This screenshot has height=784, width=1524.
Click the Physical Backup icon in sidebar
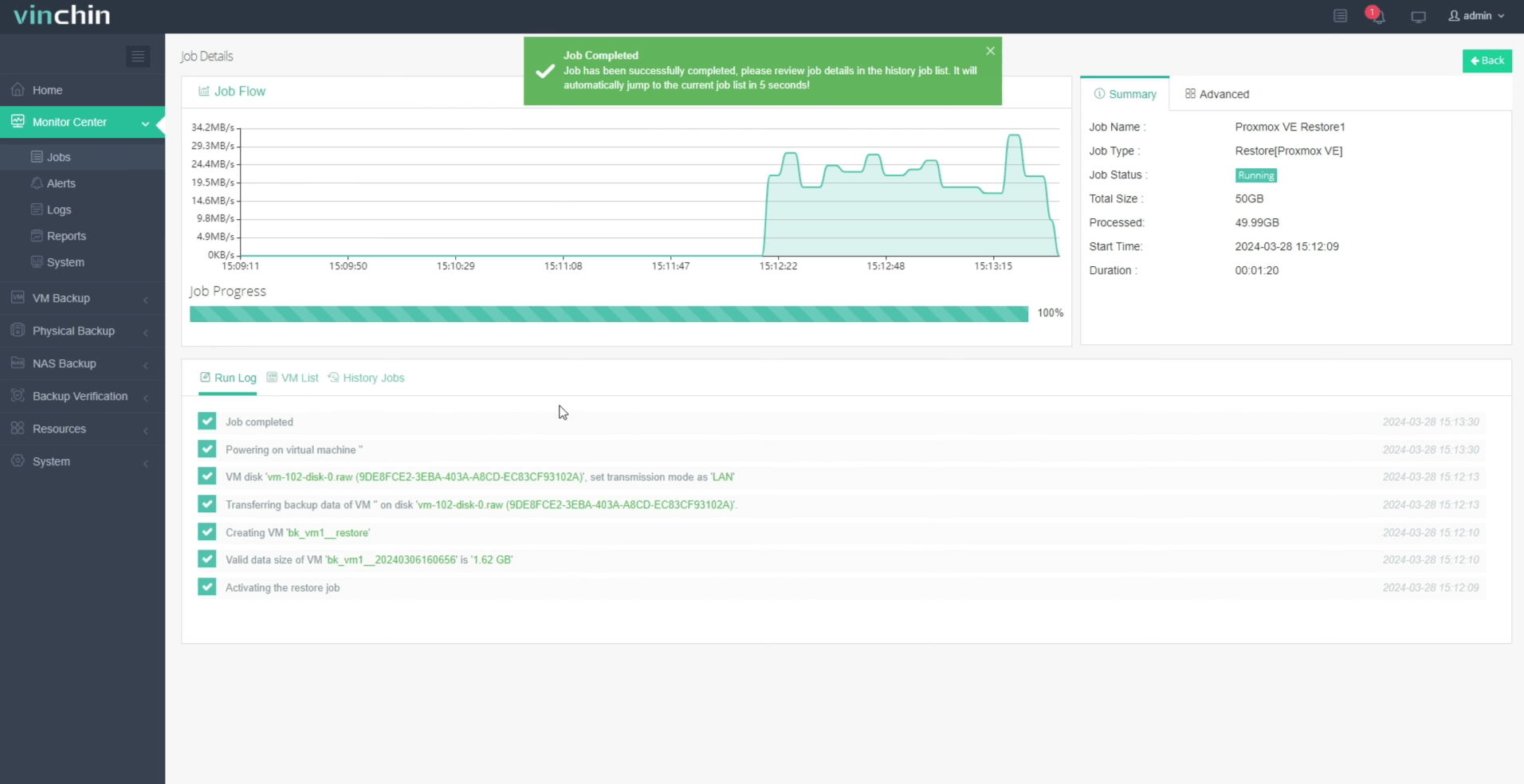pos(18,330)
